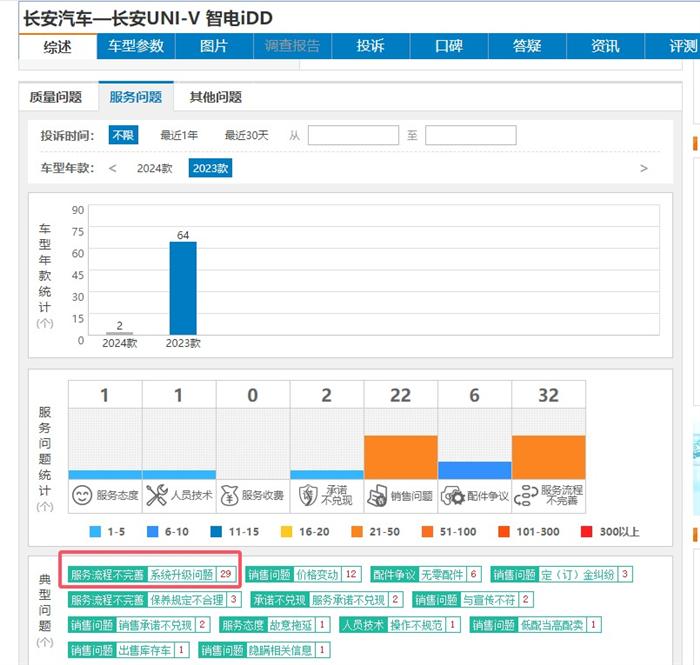
Task: Select the 2024款 model year filter
Action: point(154,168)
